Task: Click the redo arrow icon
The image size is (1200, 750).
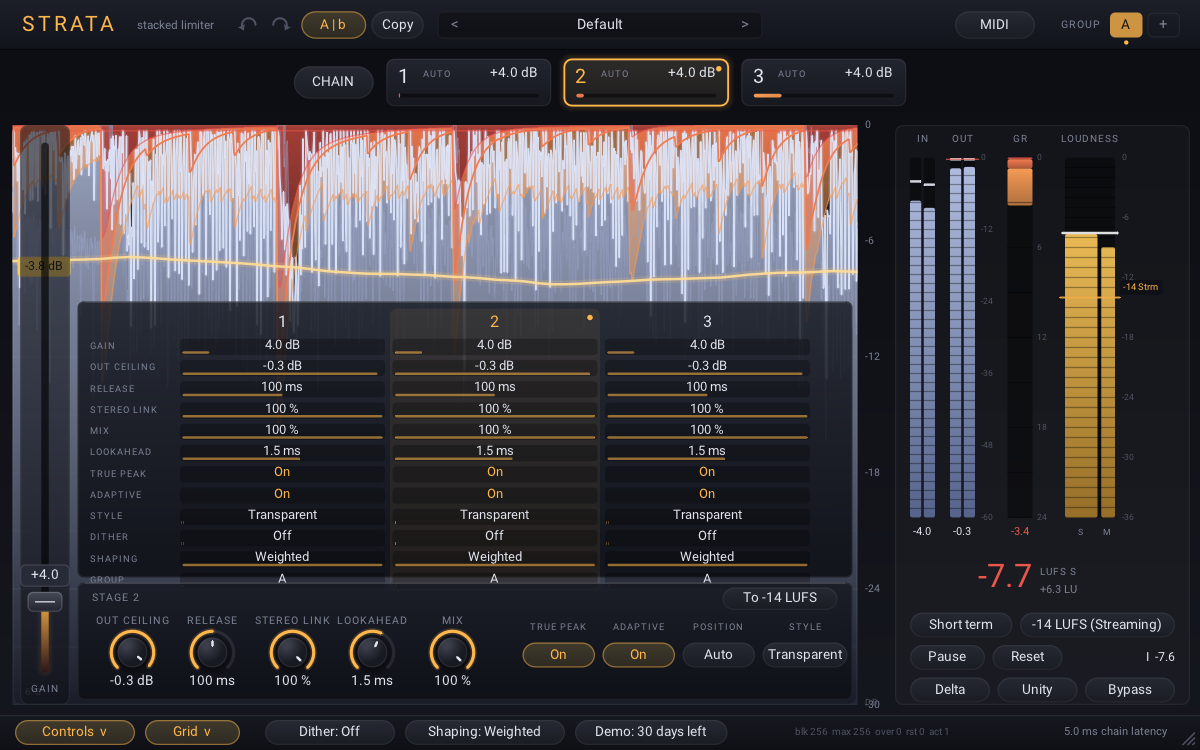Action: 281,24
